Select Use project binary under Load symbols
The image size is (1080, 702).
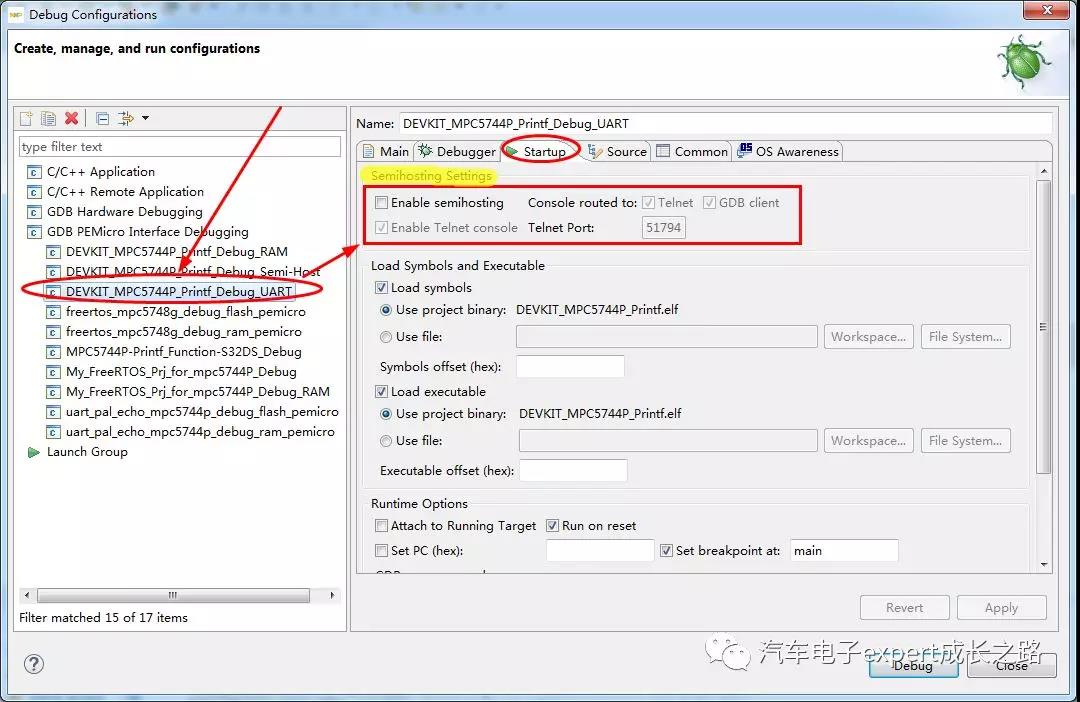[x=386, y=310]
